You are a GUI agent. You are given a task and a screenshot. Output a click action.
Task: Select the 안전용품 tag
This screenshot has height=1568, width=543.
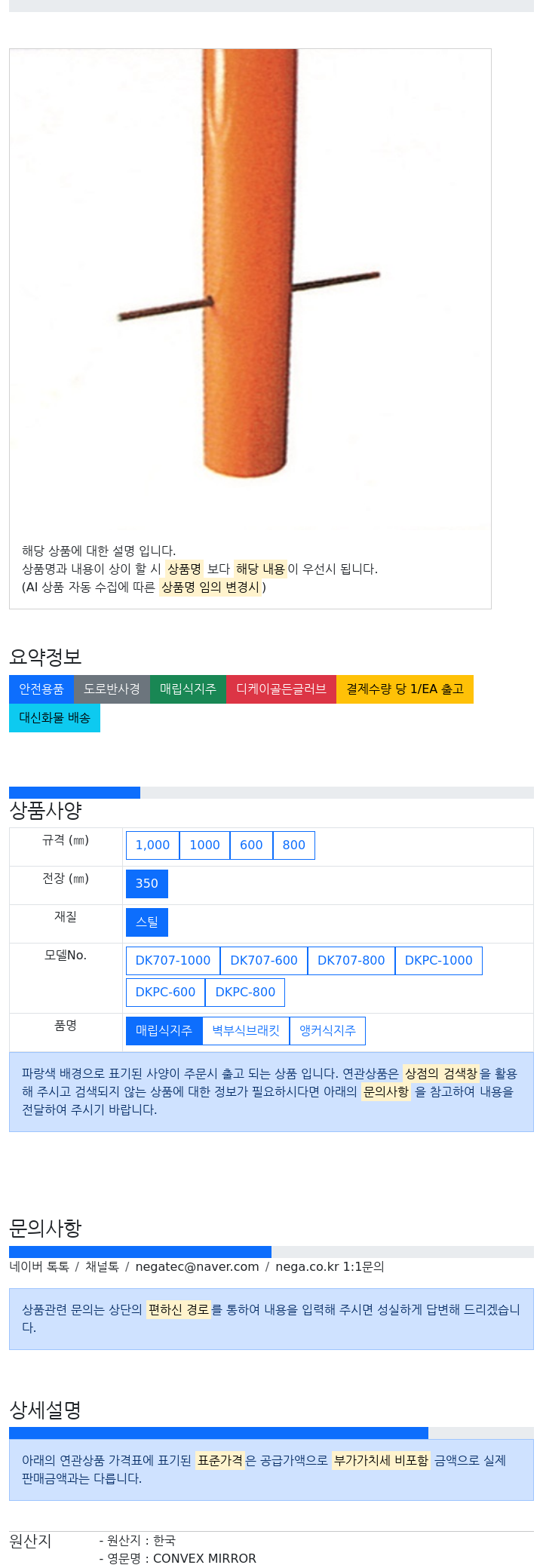[41, 689]
